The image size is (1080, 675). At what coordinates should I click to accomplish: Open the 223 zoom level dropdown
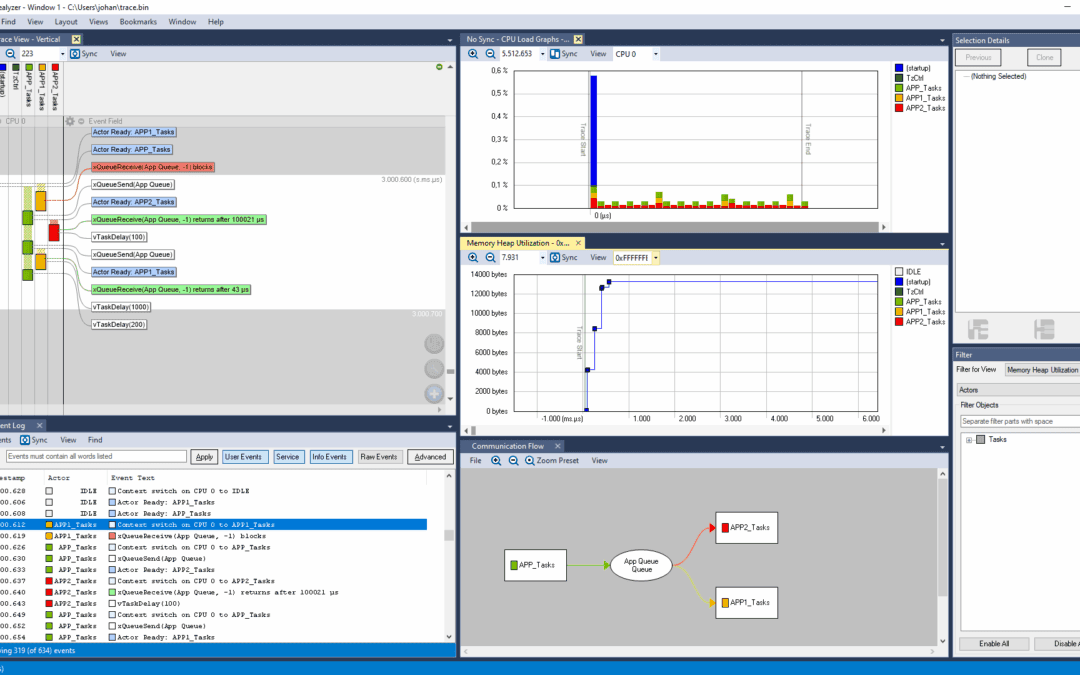click(62, 54)
